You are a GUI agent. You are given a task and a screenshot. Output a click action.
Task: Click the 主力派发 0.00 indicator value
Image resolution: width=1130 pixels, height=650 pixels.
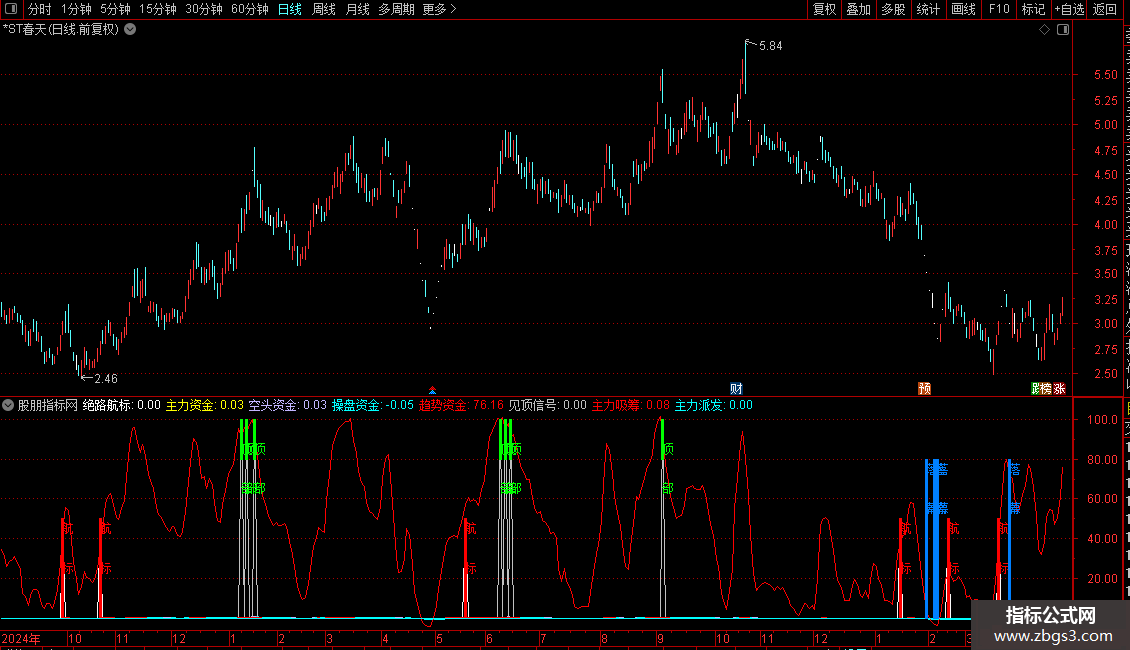coord(713,405)
